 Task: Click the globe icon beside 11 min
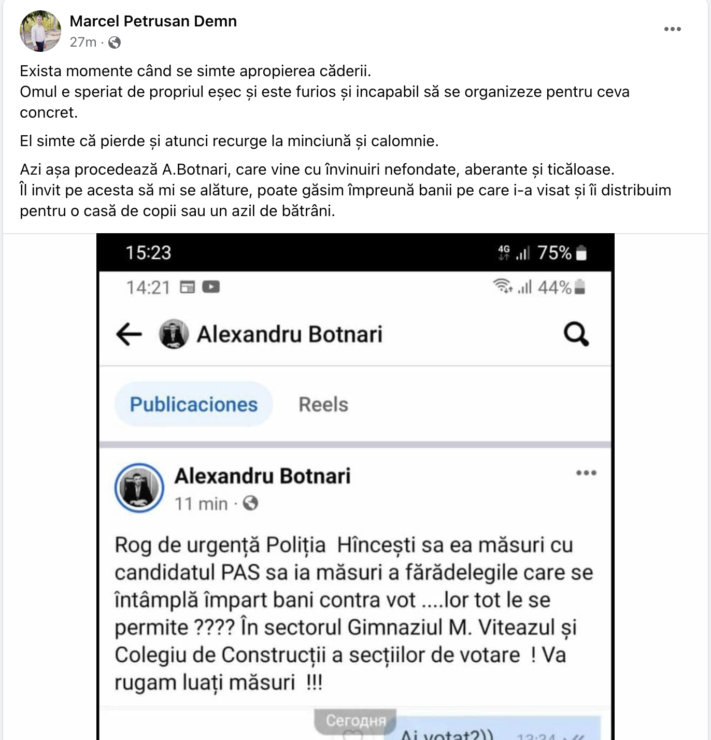coord(250,503)
